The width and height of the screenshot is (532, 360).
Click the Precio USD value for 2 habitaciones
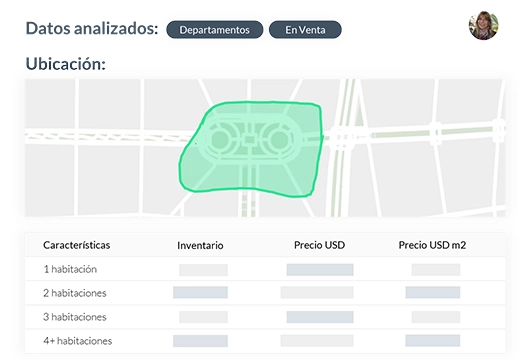(x=317, y=292)
